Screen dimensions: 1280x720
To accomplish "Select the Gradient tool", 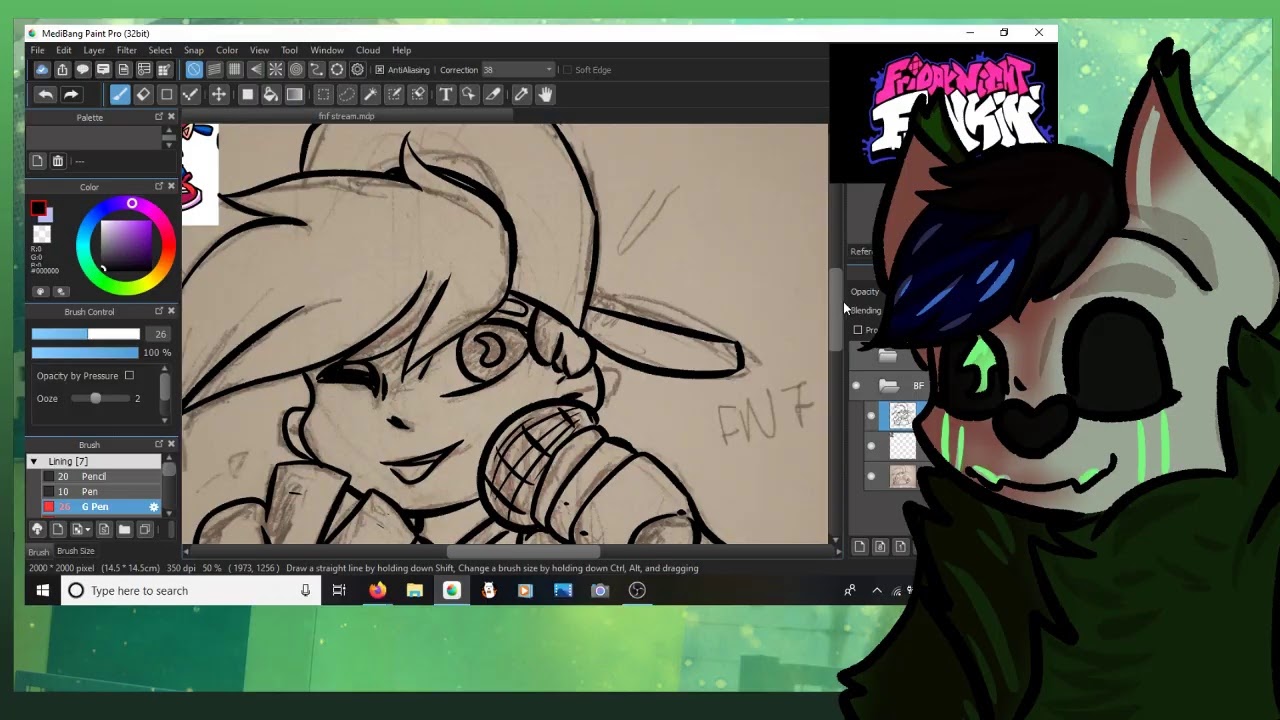I will (x=294, y=94).
